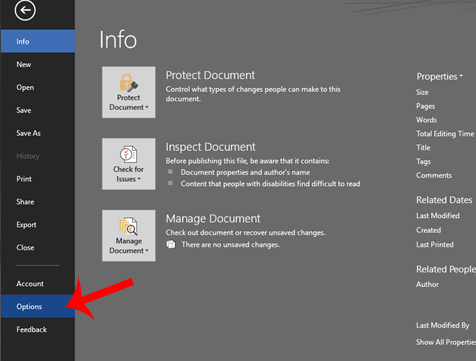Click the History sidebar entry

tap(38, 156)
